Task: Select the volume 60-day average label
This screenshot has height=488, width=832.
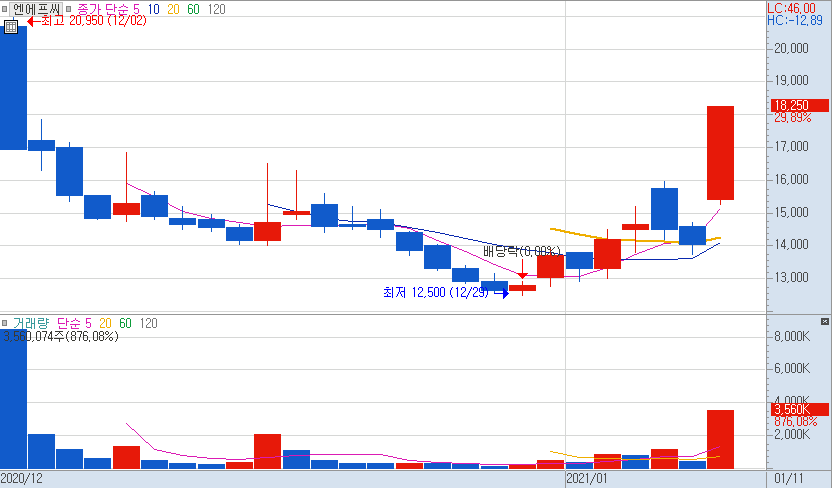Action: [125, 323]
